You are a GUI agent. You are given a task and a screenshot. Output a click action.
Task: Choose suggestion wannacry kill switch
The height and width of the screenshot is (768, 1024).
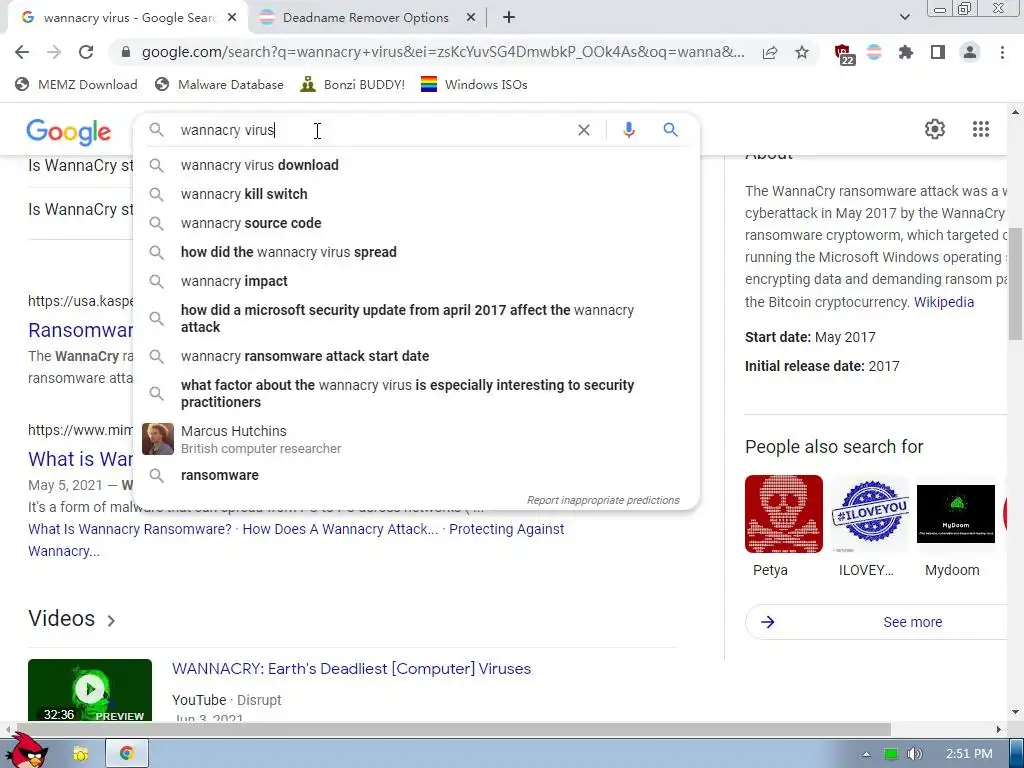[416, 194]
